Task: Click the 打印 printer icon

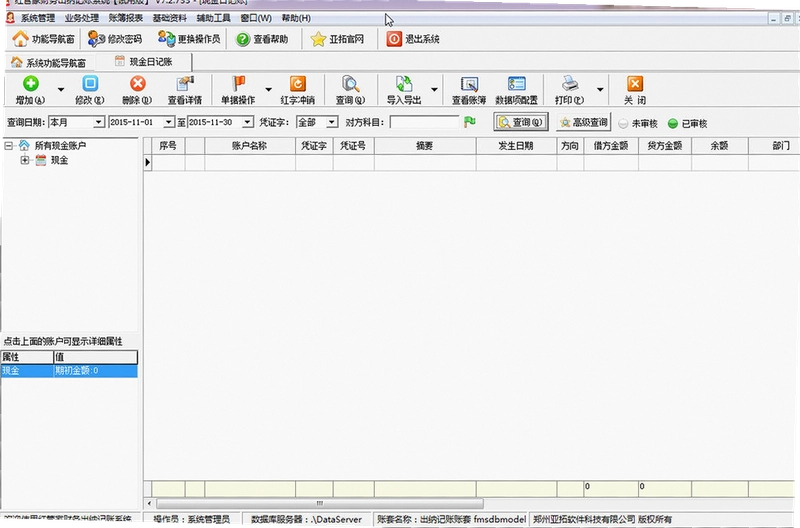Action: pos(569,84)
